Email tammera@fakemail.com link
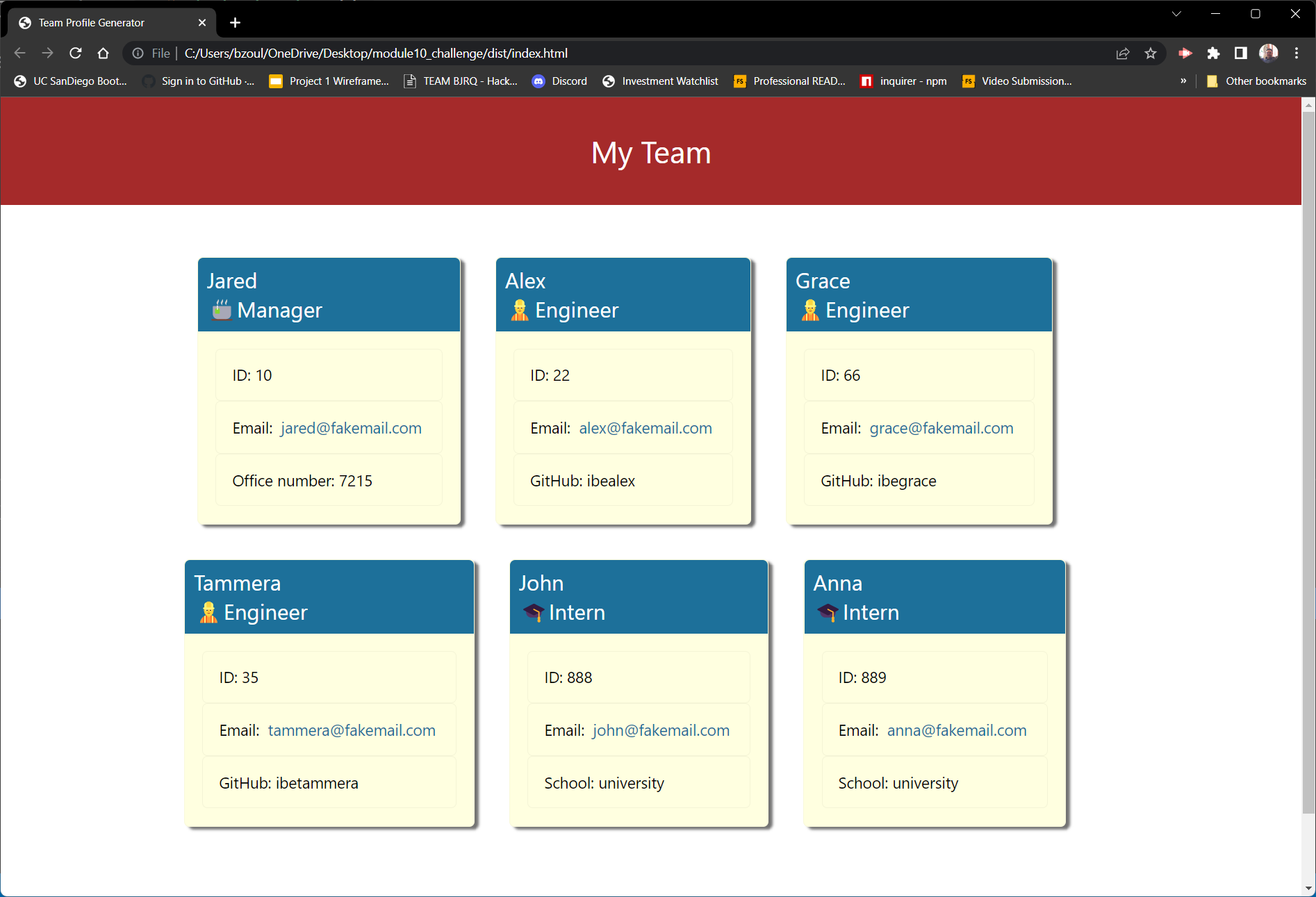 pyautogui.click(x=352, y=730)
